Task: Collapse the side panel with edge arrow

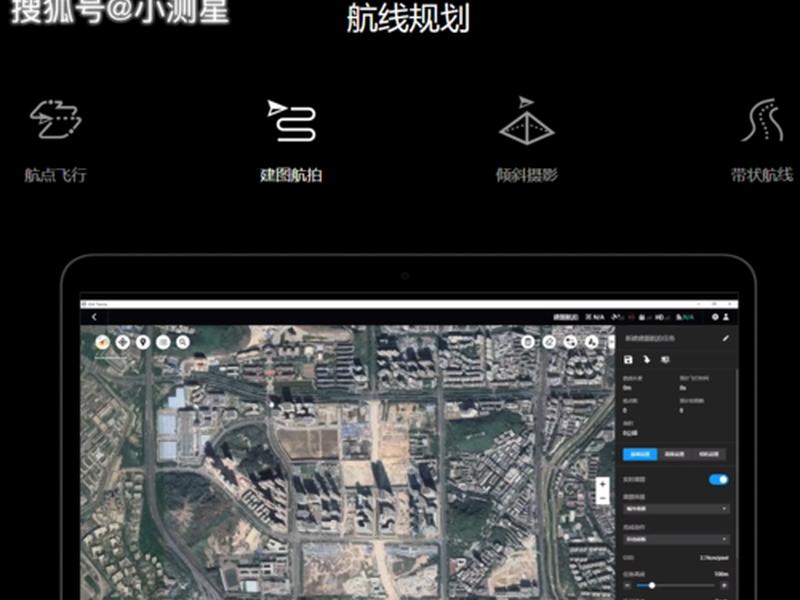Action: 611,341
